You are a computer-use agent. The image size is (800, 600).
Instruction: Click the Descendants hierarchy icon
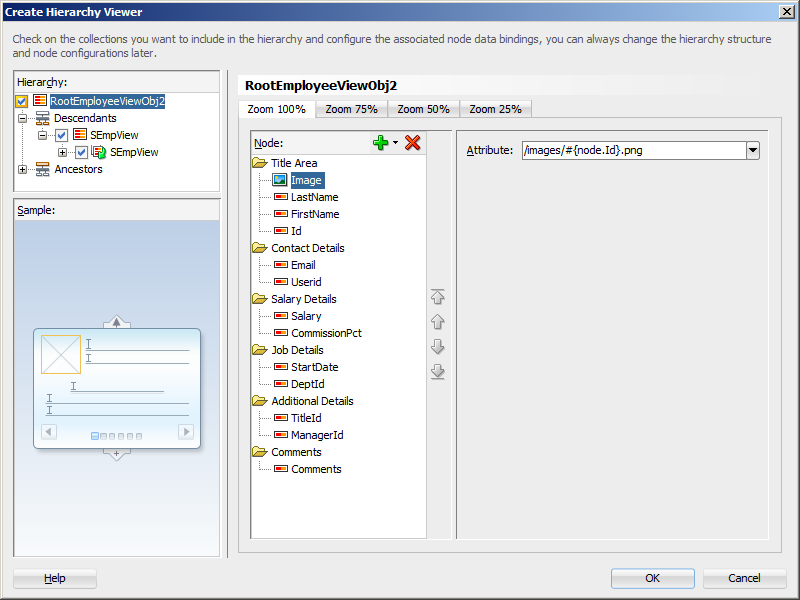coord(42,118)
